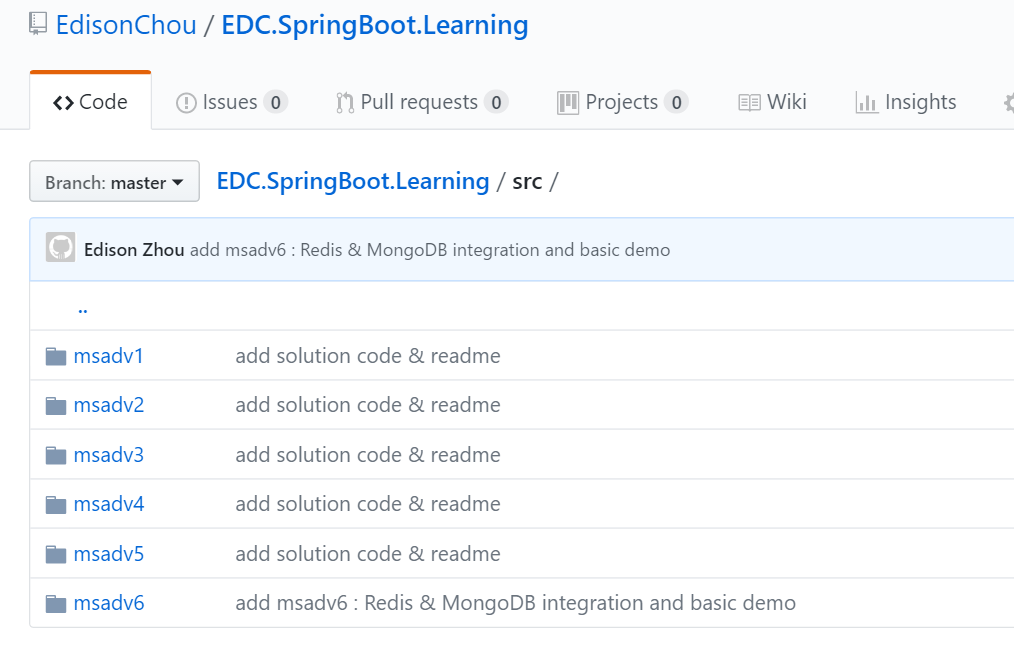The image size is (1014, 650).
Task: Go to the Projects tab
Action: click(623, 102)
